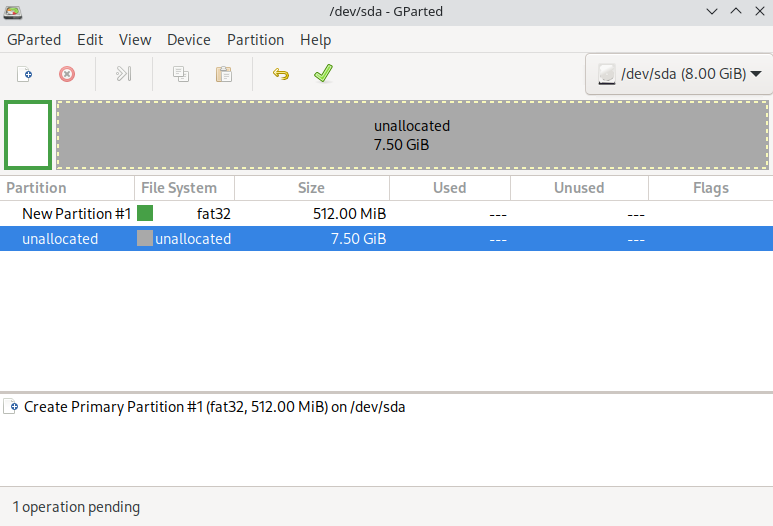Apply all operations with green checkmark
This screenshot has width=773, height=526.
[322, 74]
